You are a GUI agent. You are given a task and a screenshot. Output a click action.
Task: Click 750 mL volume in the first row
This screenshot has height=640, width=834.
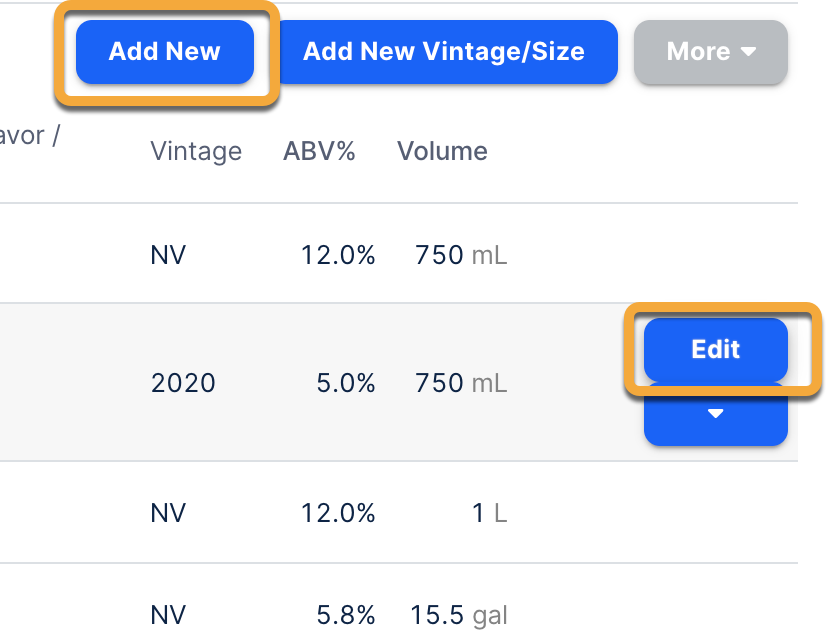point(461,256)
